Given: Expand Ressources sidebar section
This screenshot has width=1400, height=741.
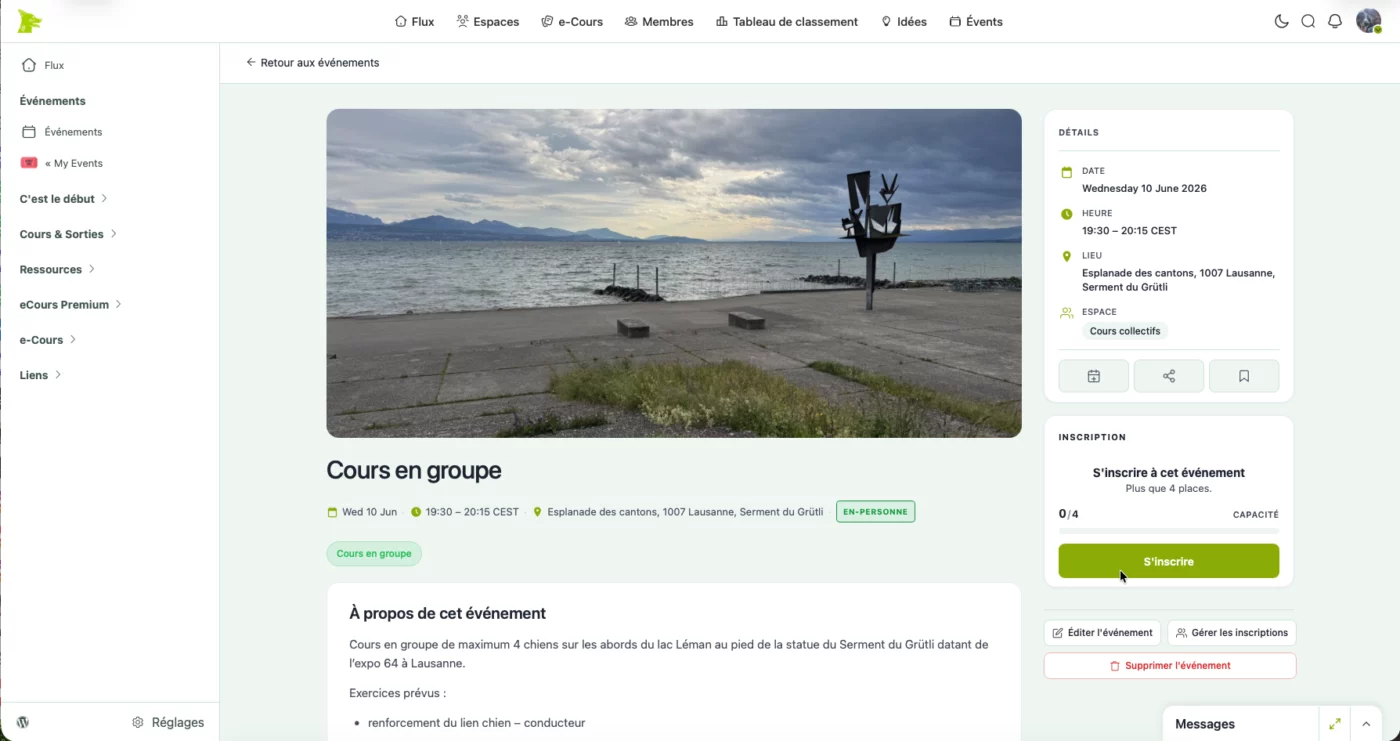Looking at the screenshot, I should (x=57, y=269).
